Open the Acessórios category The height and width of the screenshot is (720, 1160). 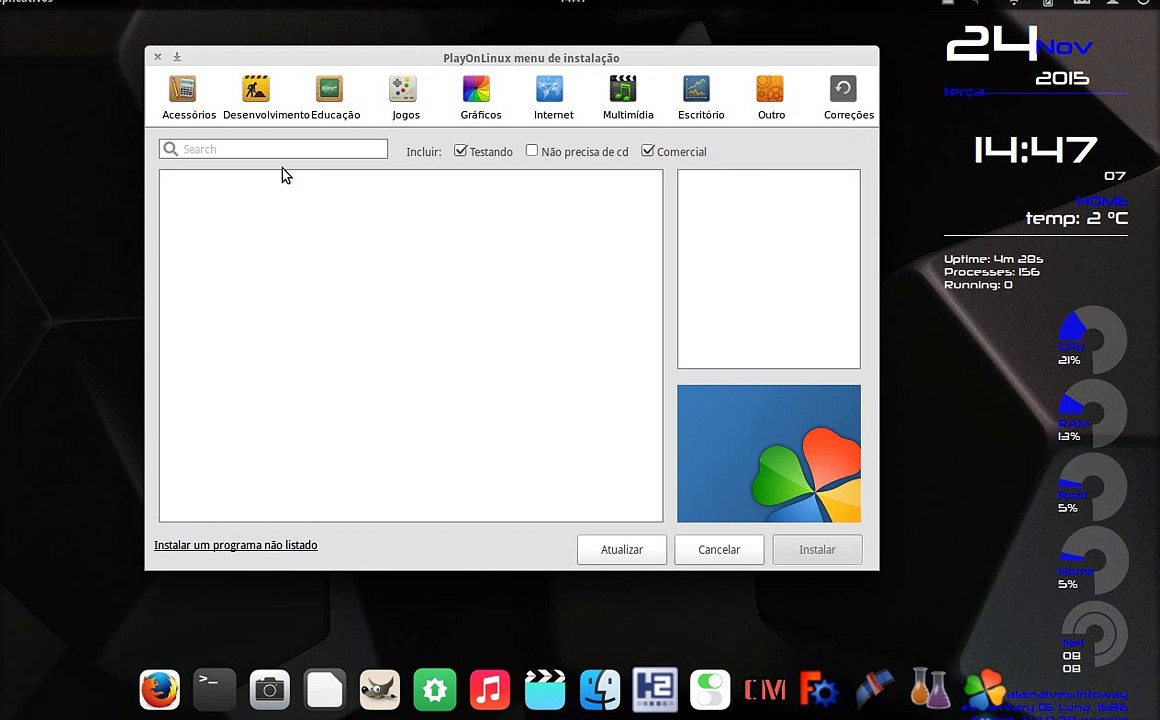pos(189,98)
